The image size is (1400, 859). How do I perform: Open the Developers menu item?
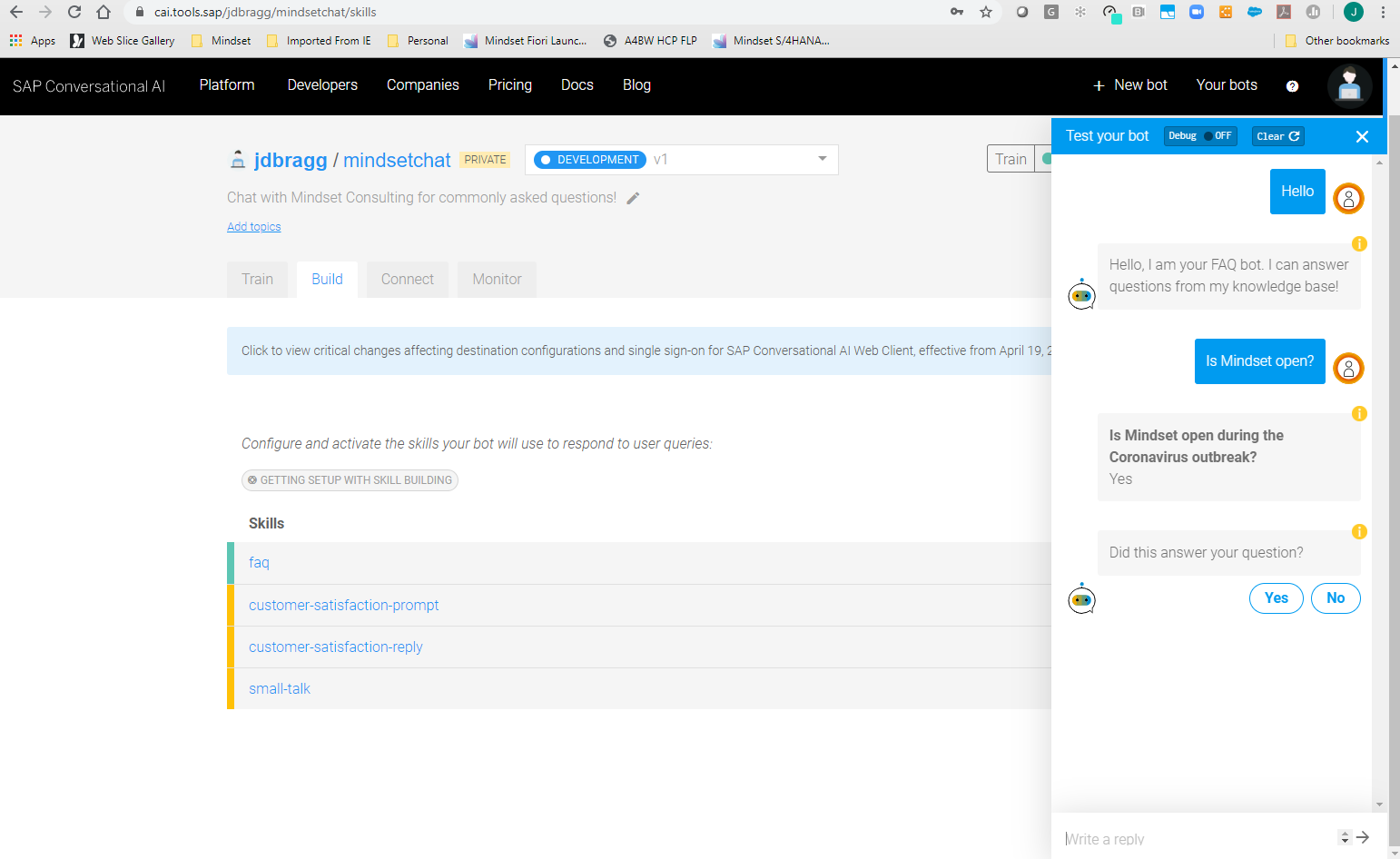pyautogui.click(x=322, y=84)
